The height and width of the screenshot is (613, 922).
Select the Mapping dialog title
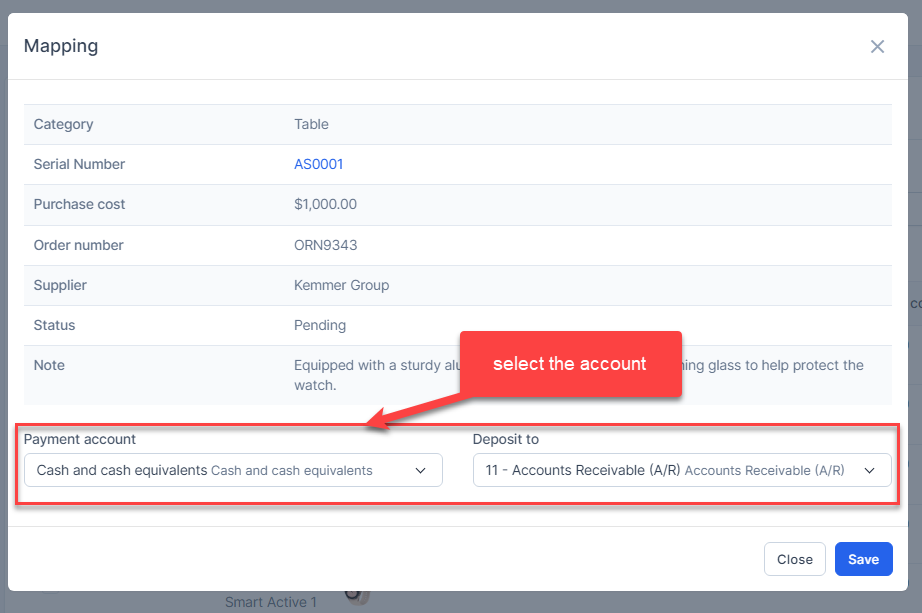click(61, 46)
